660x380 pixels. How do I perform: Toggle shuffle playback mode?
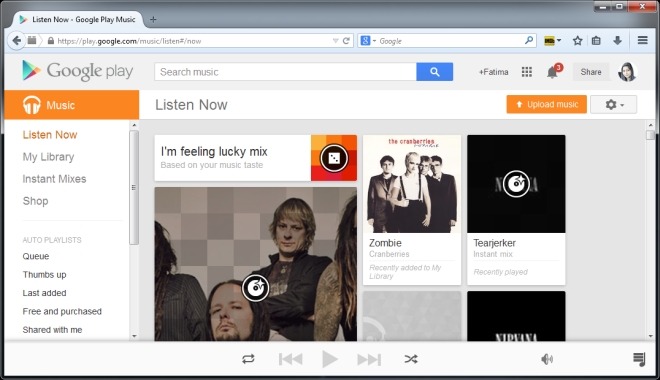coord(411,359)
